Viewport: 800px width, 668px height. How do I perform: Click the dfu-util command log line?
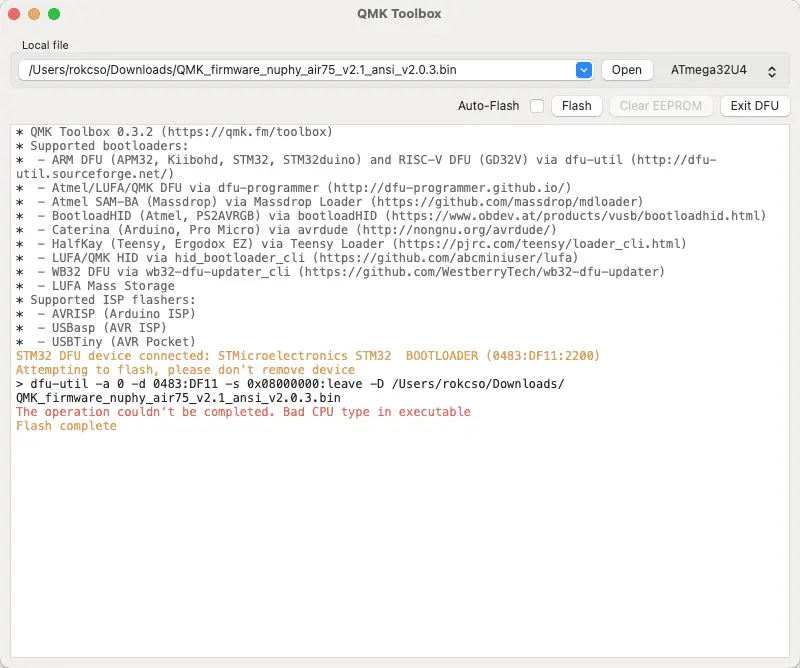tap(290, 391)
